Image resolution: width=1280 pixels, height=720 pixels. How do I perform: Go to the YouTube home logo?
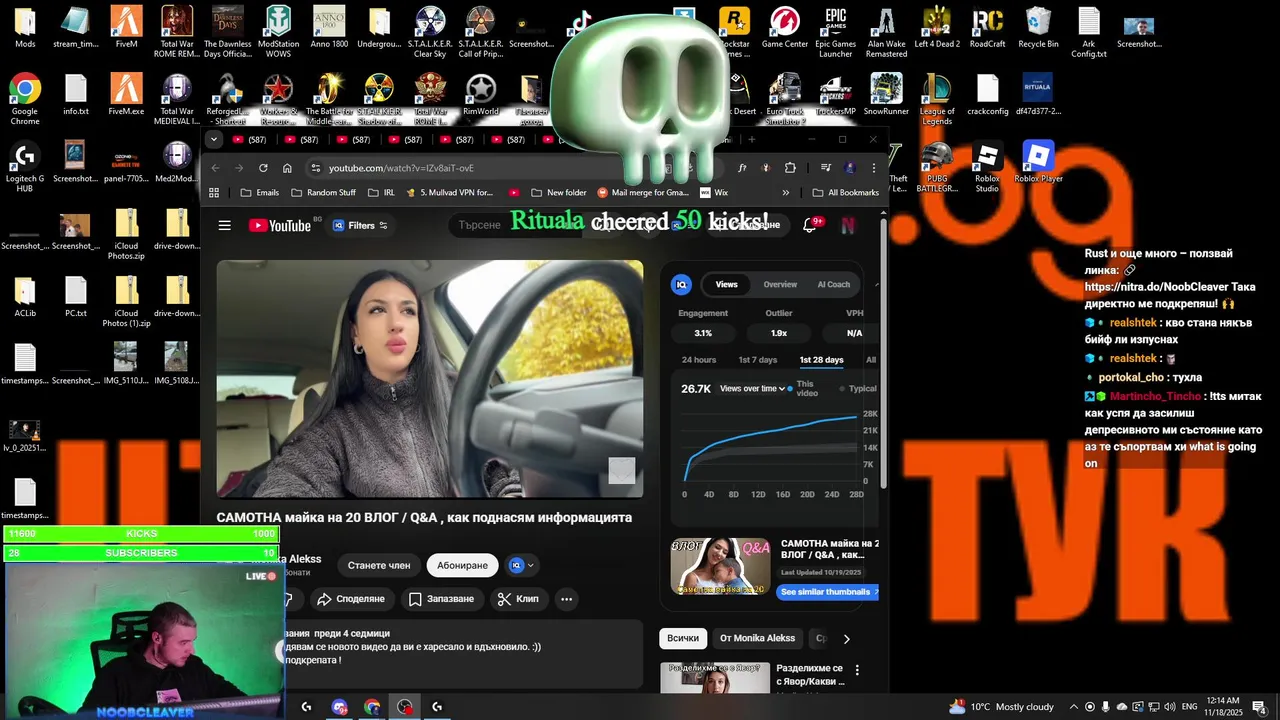pos(280,226)
